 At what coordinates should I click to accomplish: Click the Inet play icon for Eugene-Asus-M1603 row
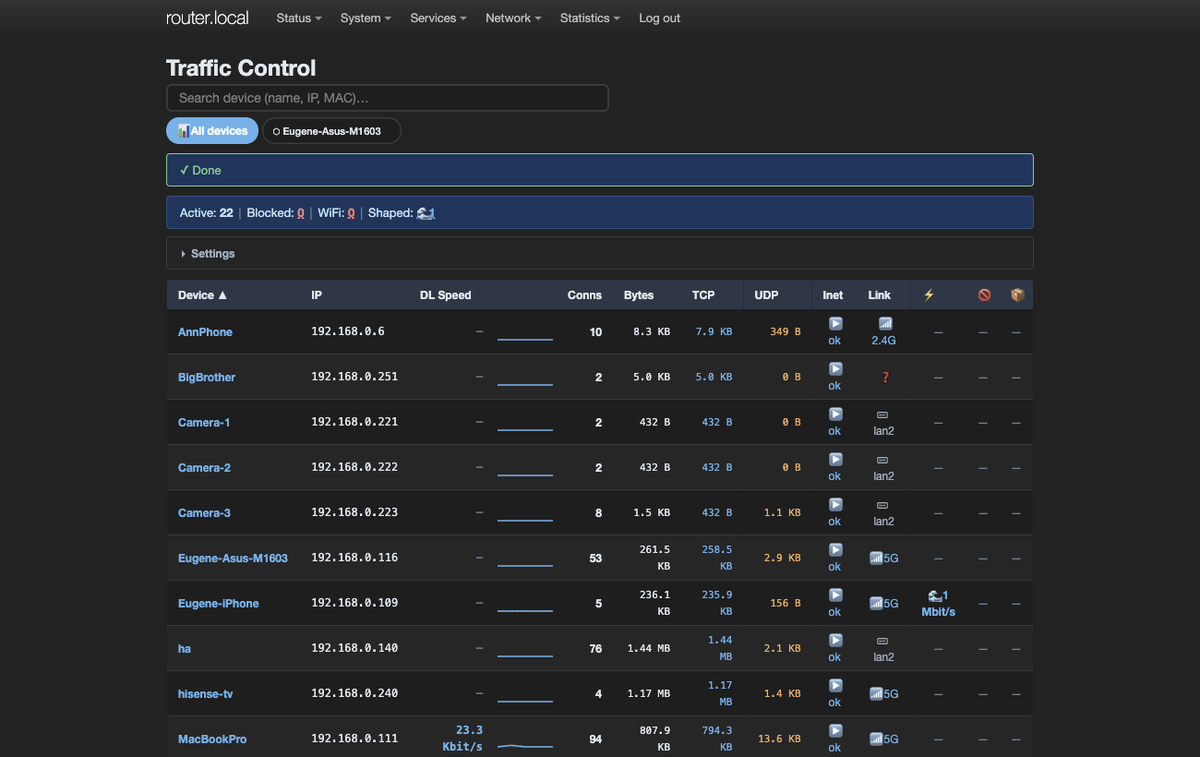(x=836, y=550)
